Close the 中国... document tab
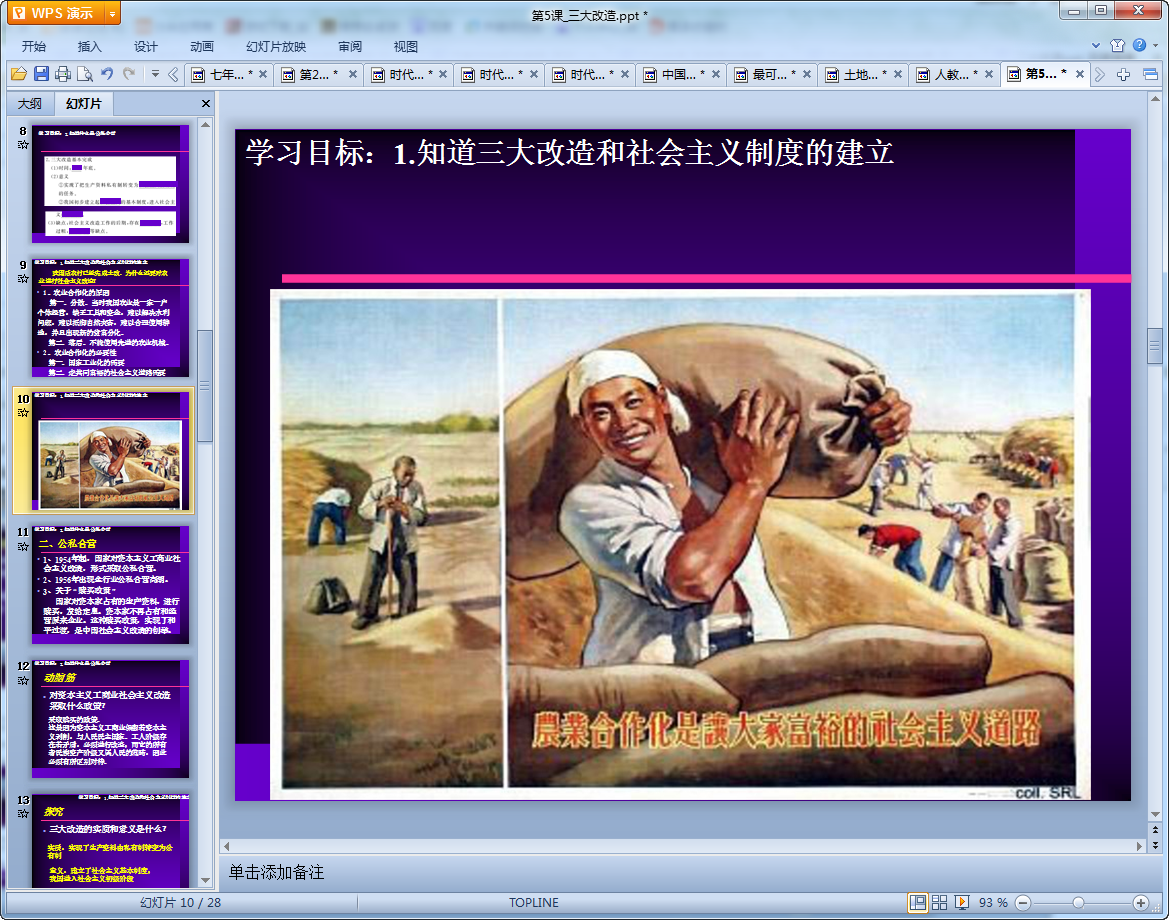The width and height of the screenshot is (1169, 920). click(x=716, y=74)
